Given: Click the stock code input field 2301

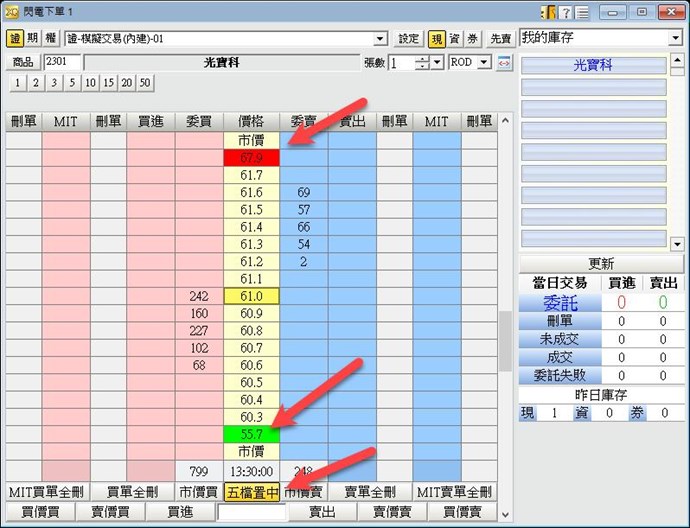Looking at the screenshot, I should click(x=61, y=62).
